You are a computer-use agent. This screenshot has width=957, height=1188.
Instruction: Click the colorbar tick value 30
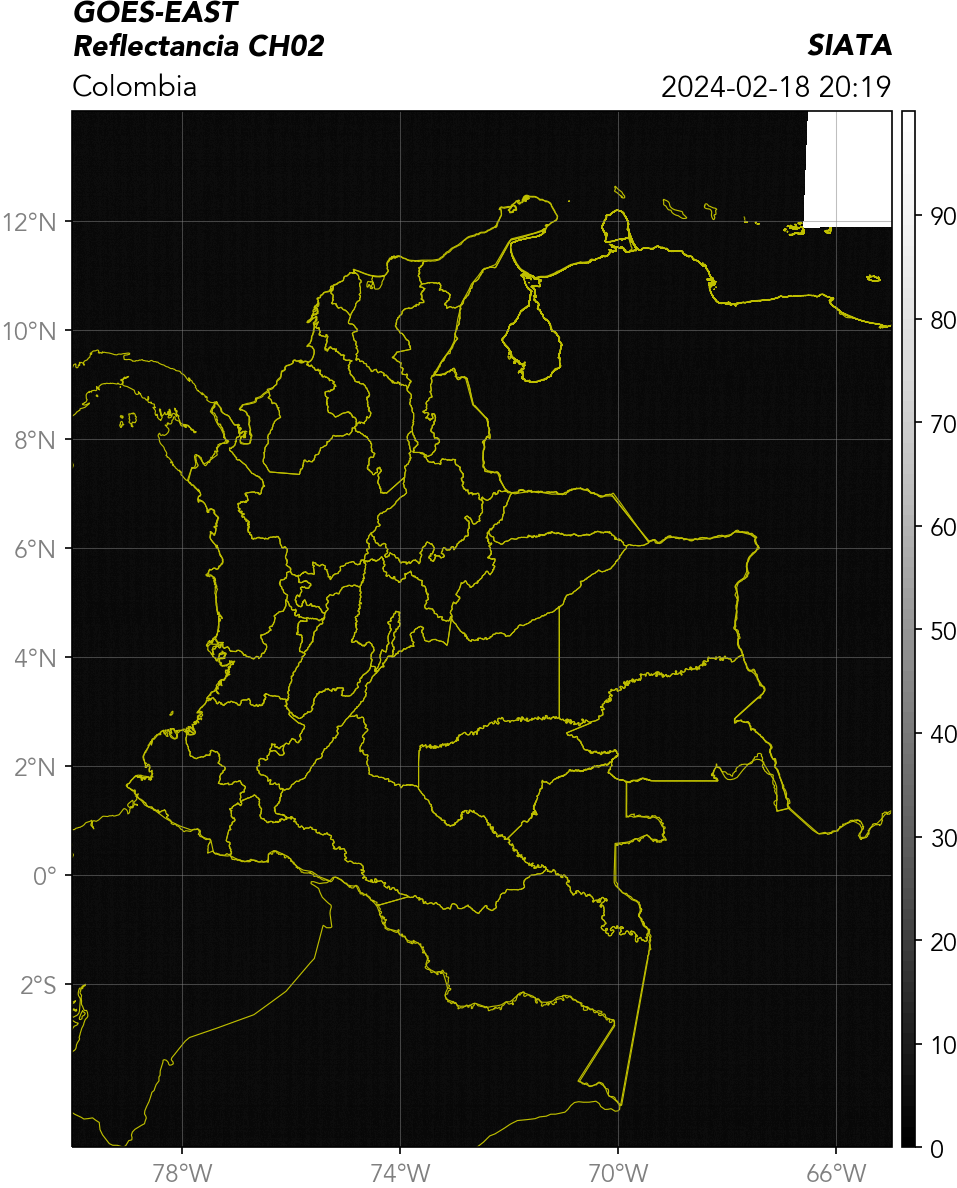pos(943,839)
